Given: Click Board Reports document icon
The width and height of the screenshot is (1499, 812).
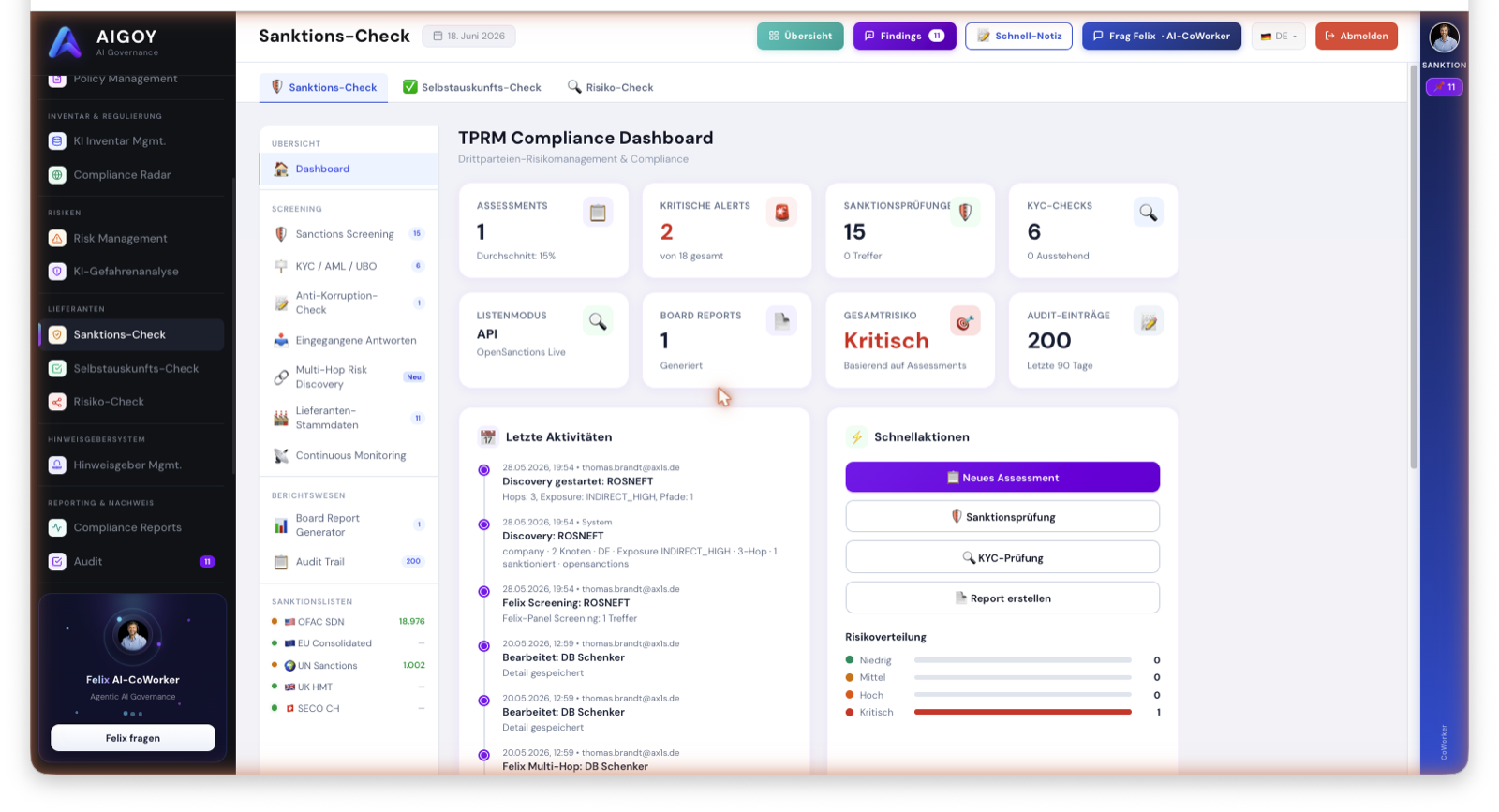Looking at the screenshot, I should 781,322.
